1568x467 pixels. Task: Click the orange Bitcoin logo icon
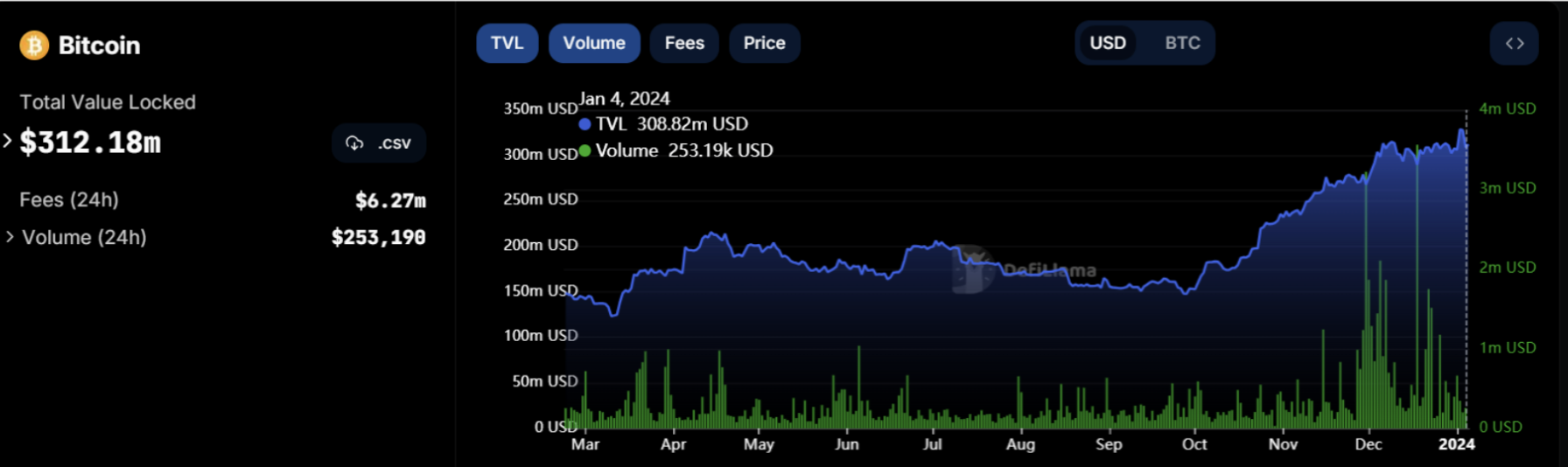point(34,45)
